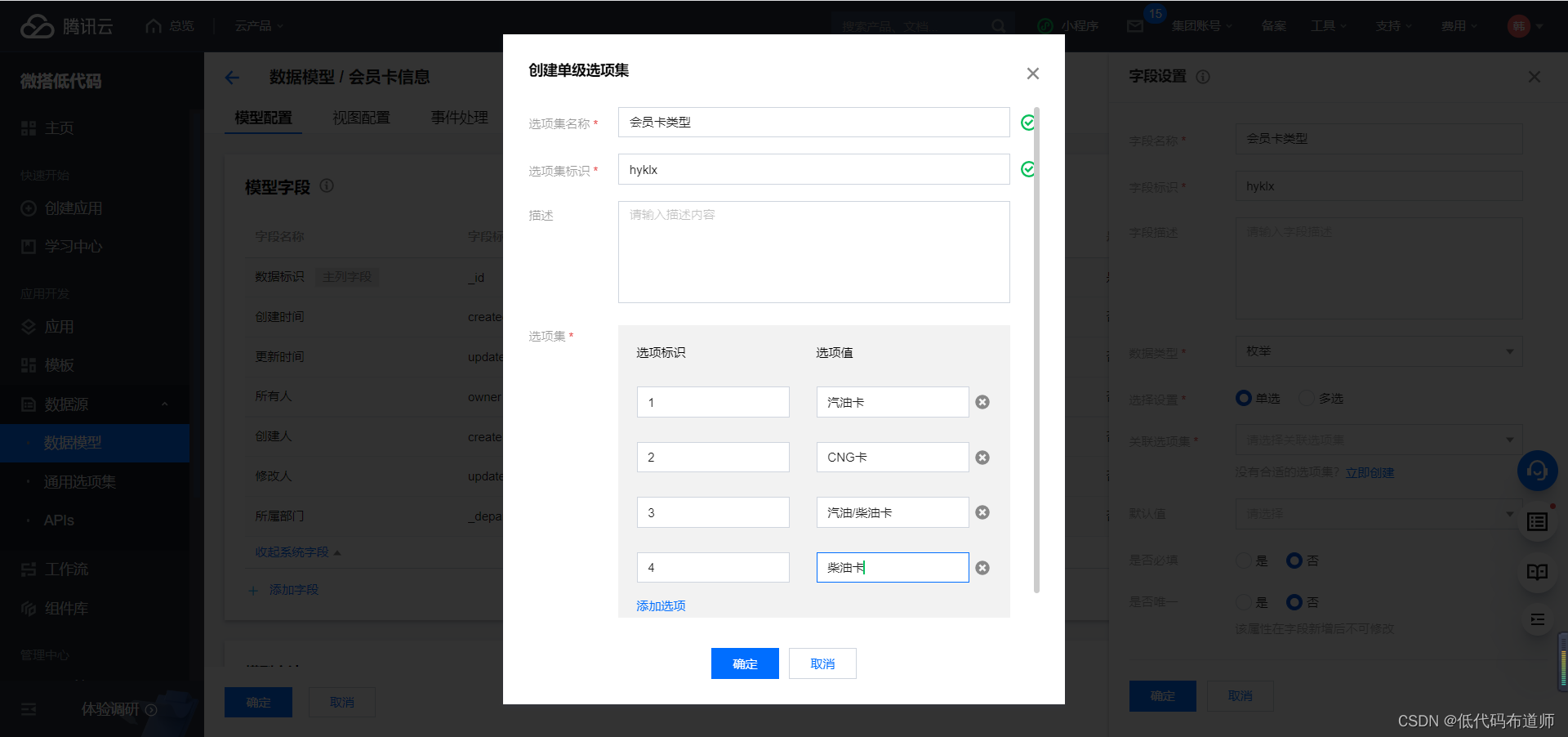1568x737 pixels.
Task: Click the 收起系统字段 collapse link
Action: 297,552
